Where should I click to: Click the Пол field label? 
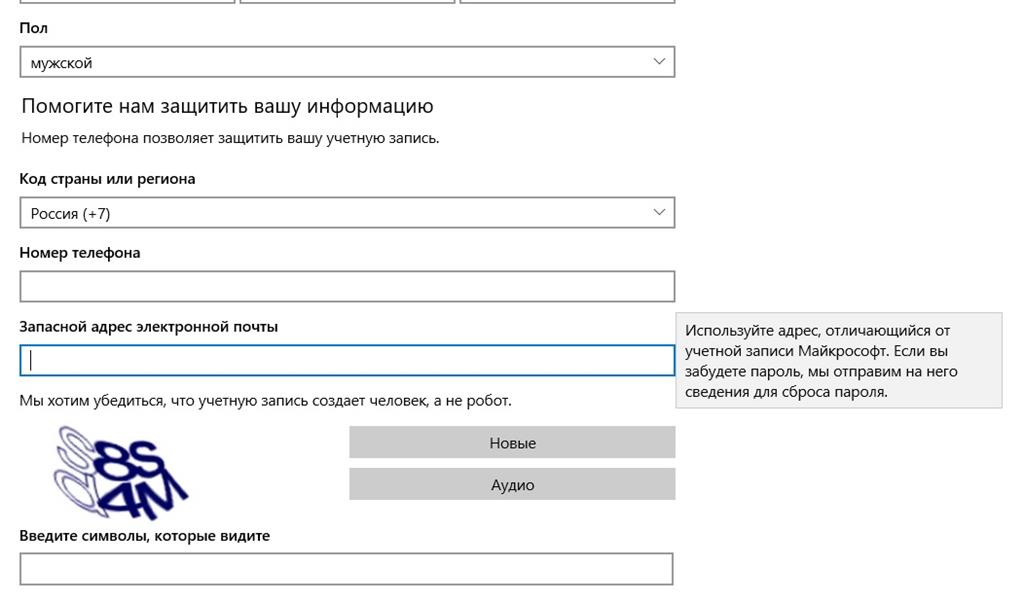tap(33, 28)
